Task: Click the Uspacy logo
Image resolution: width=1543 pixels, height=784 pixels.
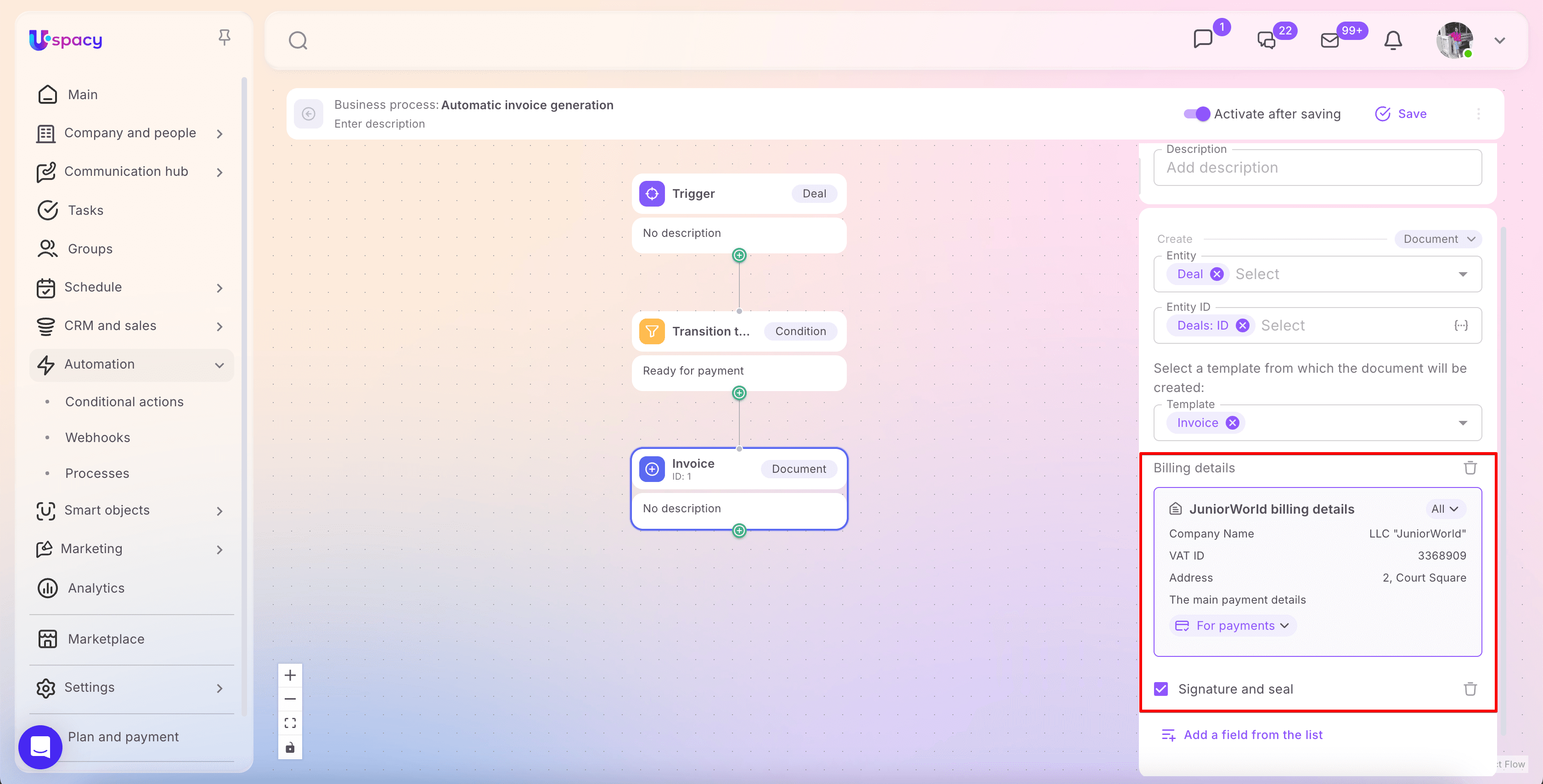Action: (66, 39)
